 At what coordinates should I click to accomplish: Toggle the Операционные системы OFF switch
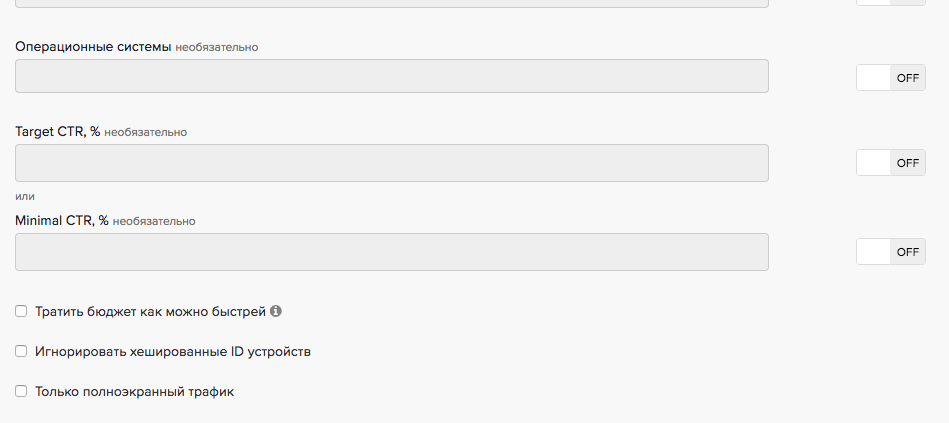[890, 78]
